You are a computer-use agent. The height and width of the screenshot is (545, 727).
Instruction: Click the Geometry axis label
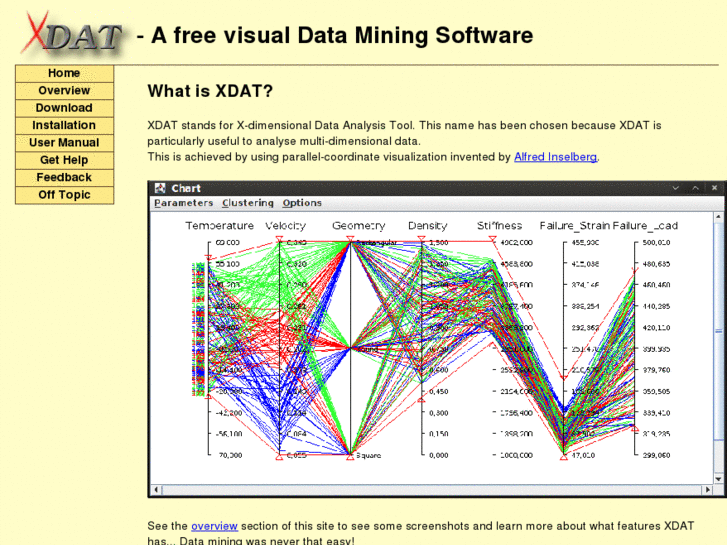coord(358,226)
